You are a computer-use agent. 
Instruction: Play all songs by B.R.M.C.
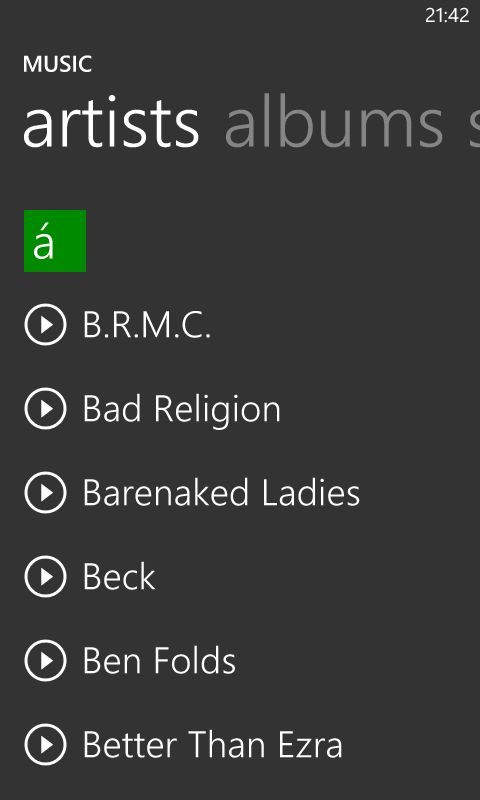[45, 324]
